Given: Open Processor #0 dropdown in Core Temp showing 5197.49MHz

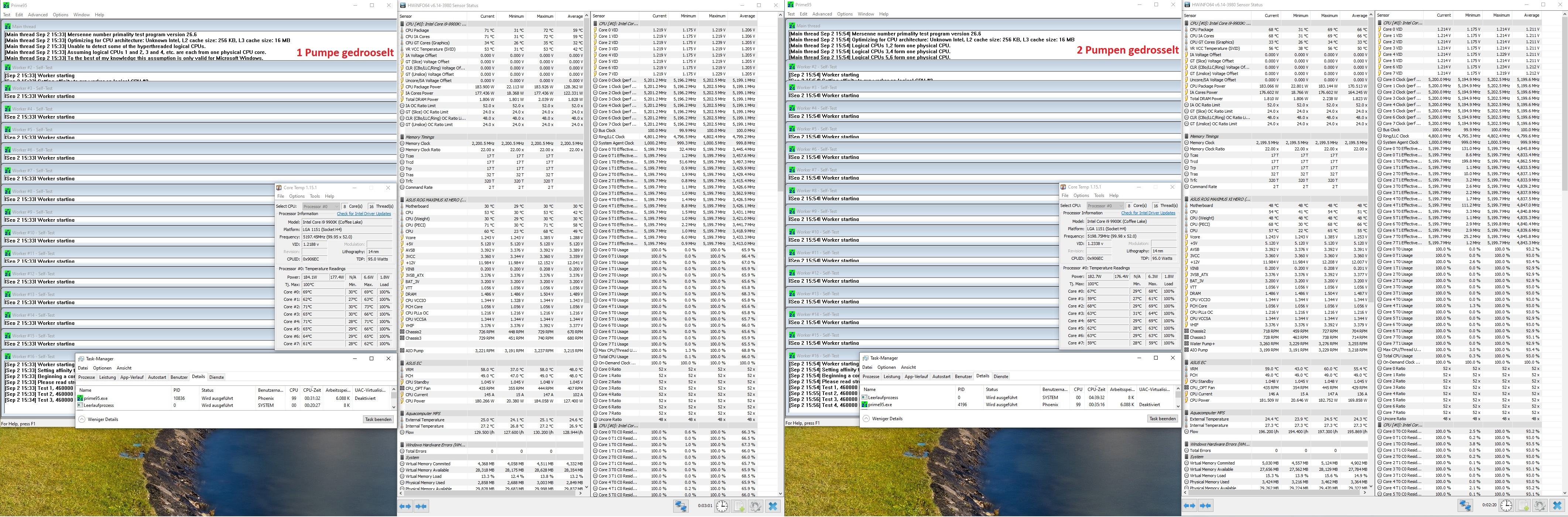Looking at the screenshot, I should tap(321, 206).
